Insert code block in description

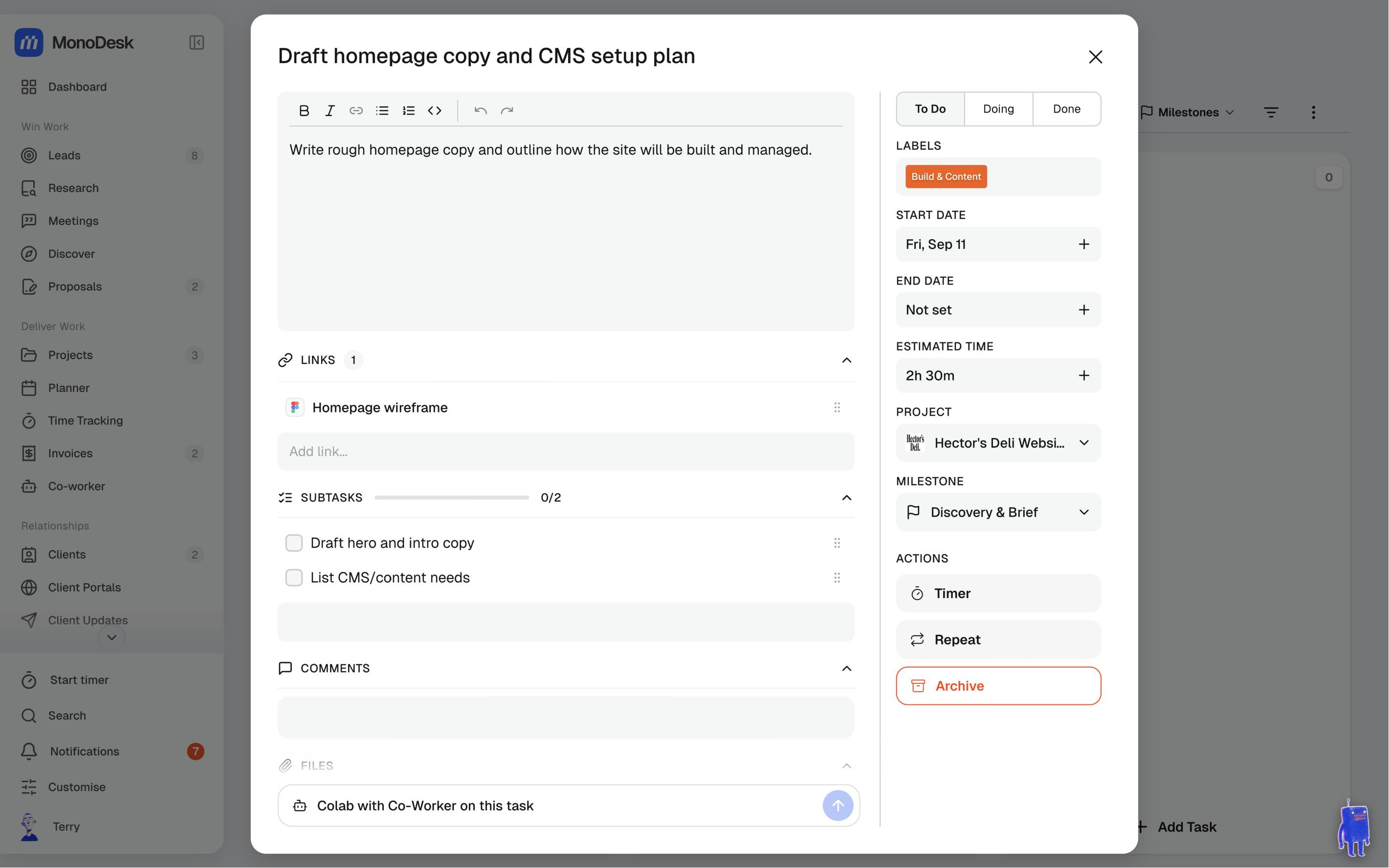[x=435, y=110]
